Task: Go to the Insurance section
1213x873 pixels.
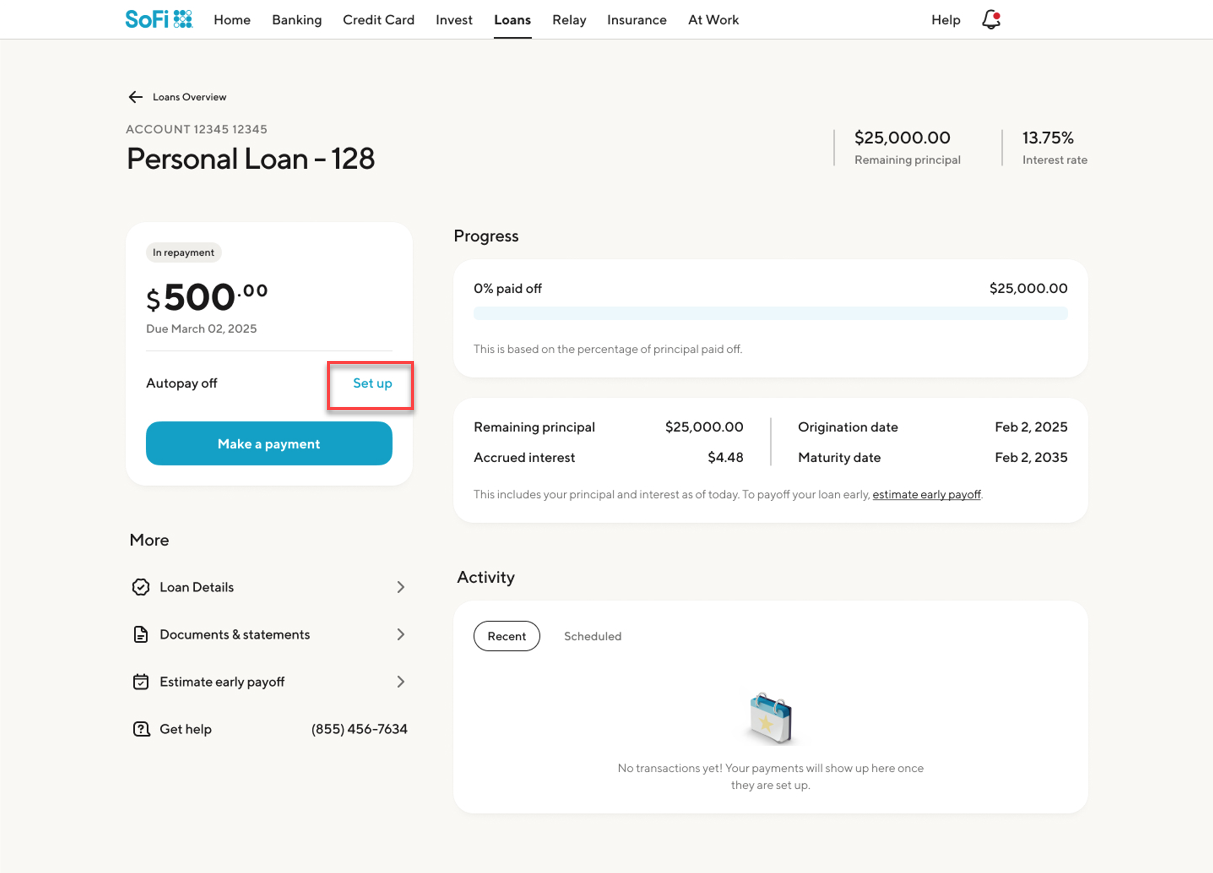Action: 637,20
